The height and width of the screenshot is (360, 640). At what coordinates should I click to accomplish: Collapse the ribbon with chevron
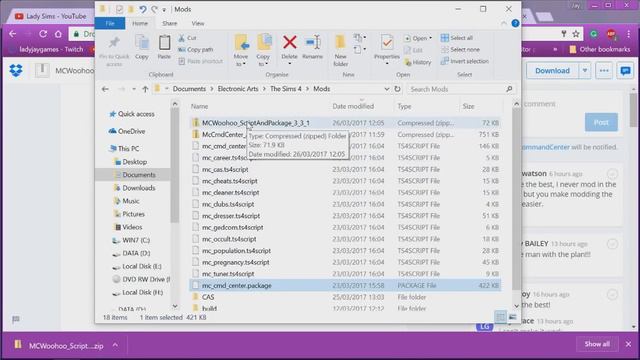point(503,23)
